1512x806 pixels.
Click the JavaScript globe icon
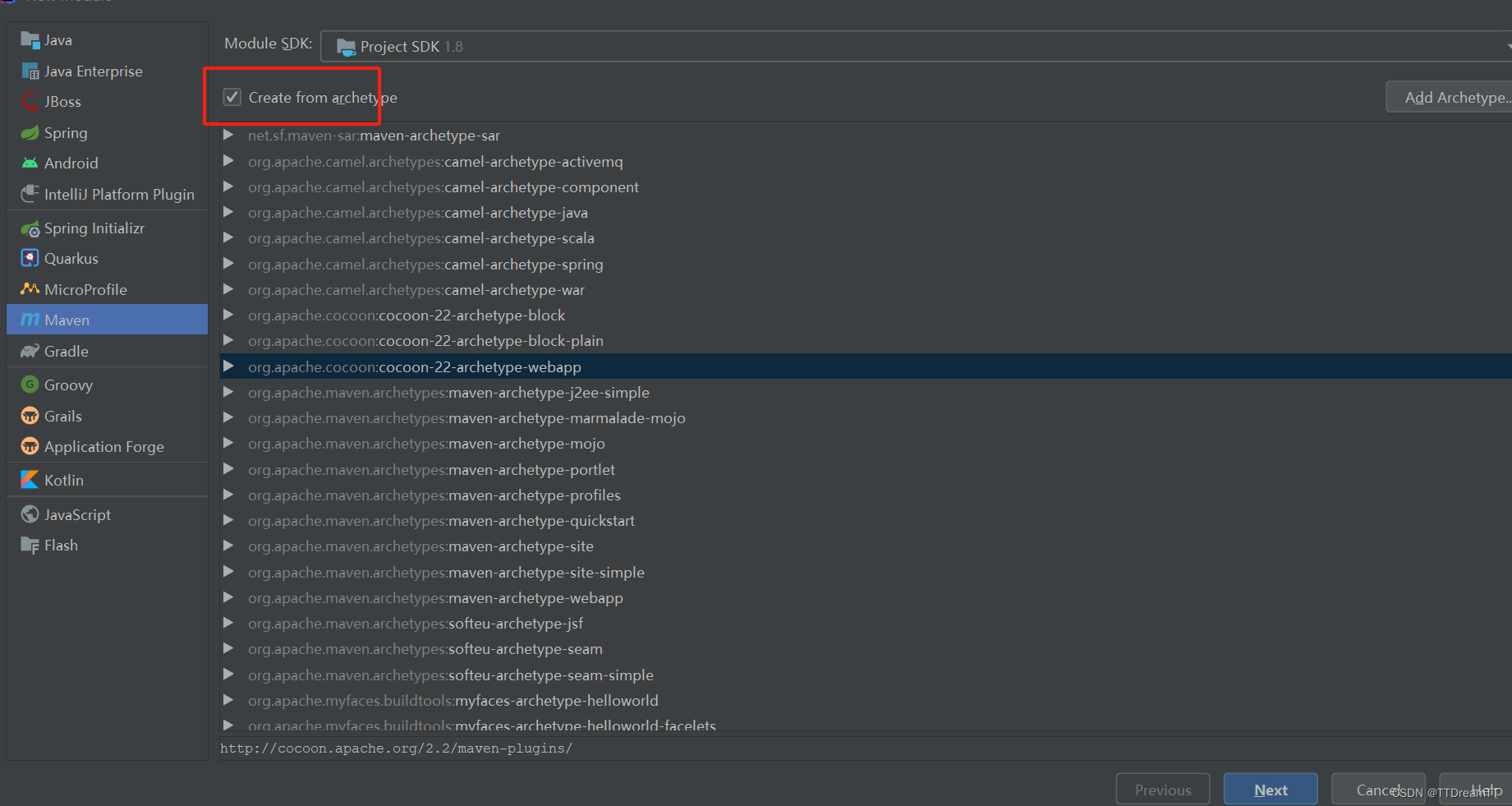point(30,514)
